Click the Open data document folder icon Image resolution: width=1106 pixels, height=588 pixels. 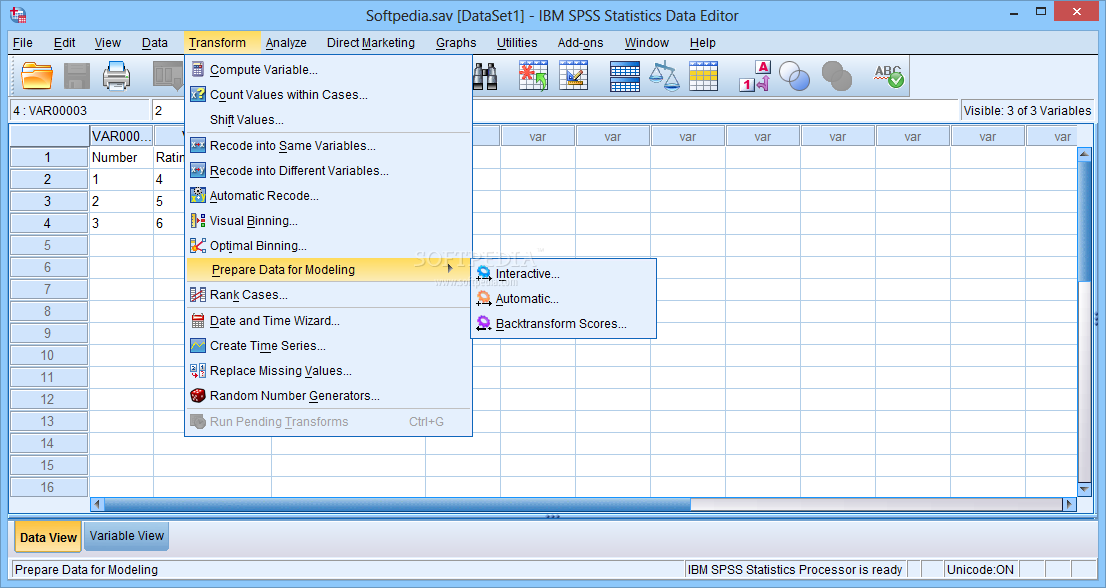[x=37, y=75]
